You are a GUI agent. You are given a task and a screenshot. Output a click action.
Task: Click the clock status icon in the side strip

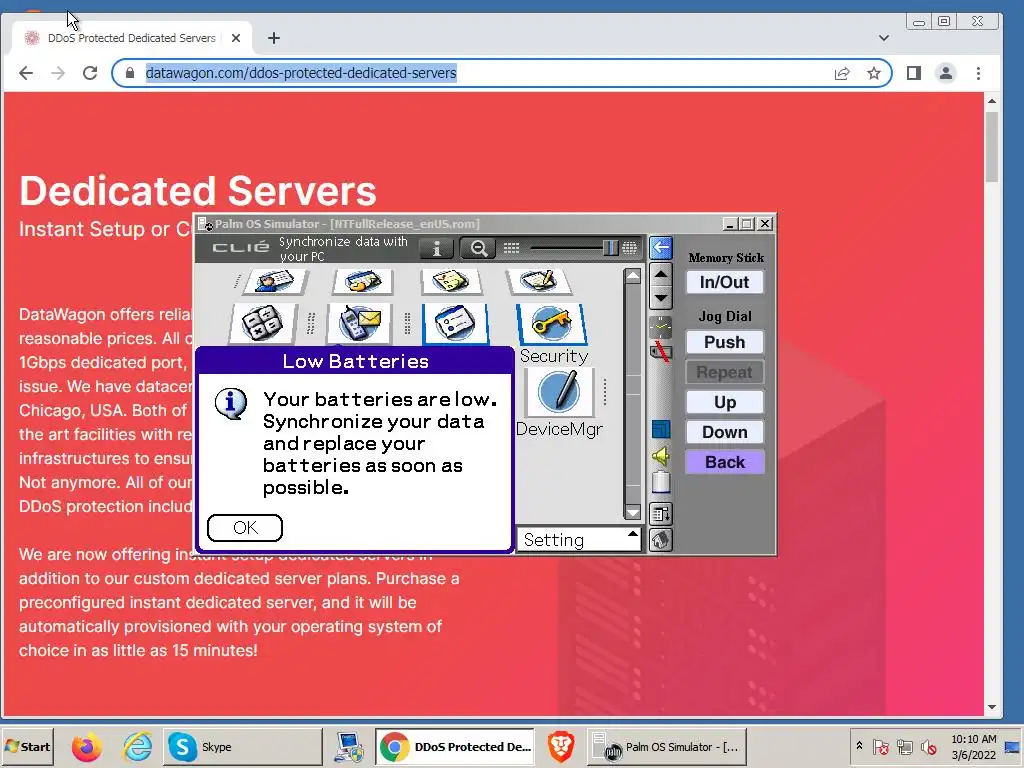point(661,326)
